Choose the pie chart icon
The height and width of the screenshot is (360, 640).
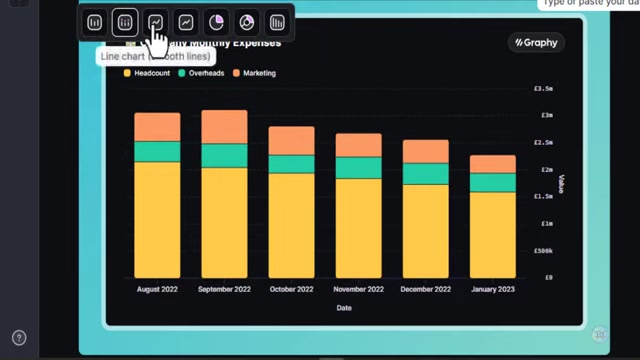tap(216, 22)
